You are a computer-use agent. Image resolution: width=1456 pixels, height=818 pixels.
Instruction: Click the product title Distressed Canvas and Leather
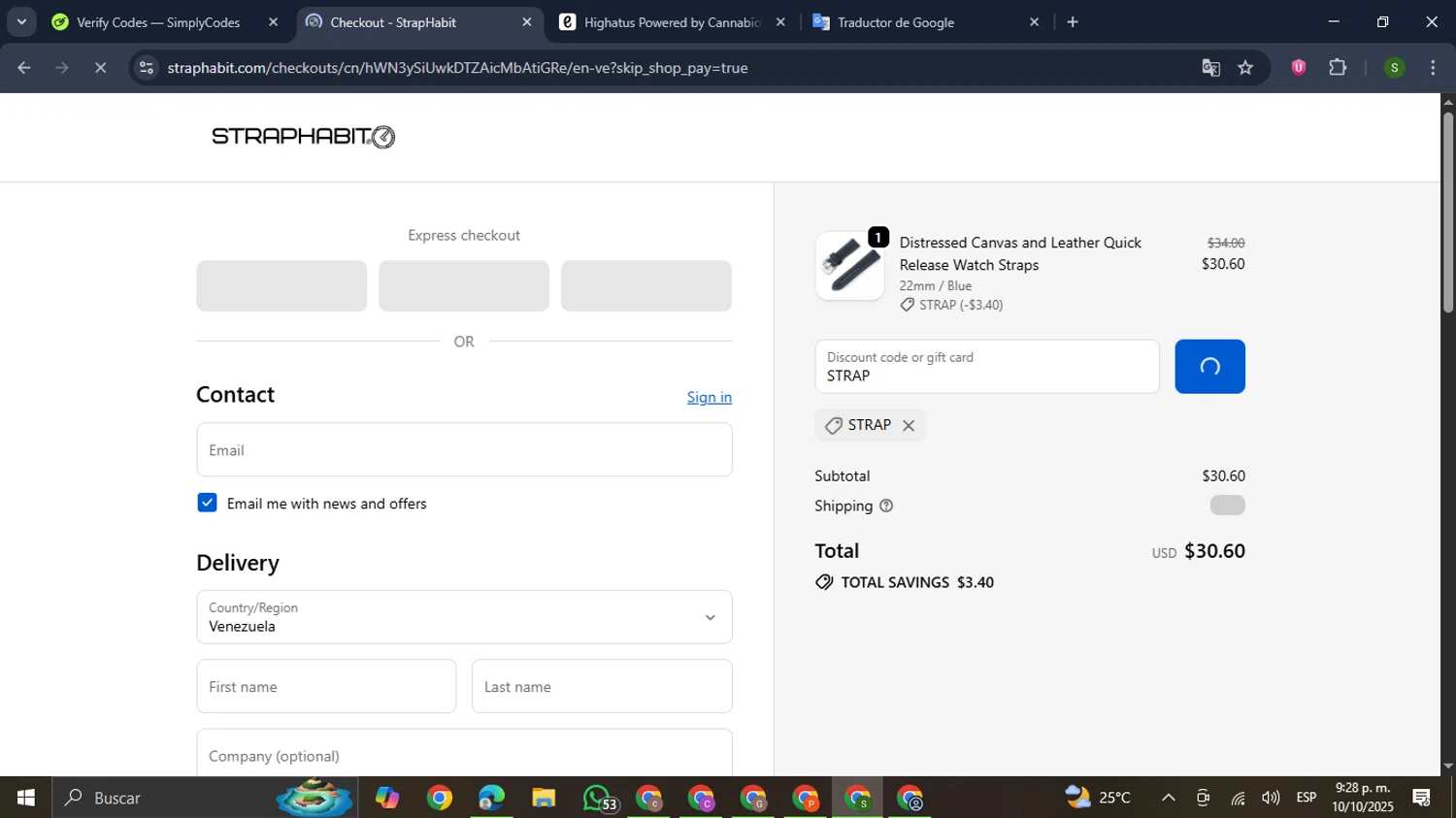tap(1020, 253)
